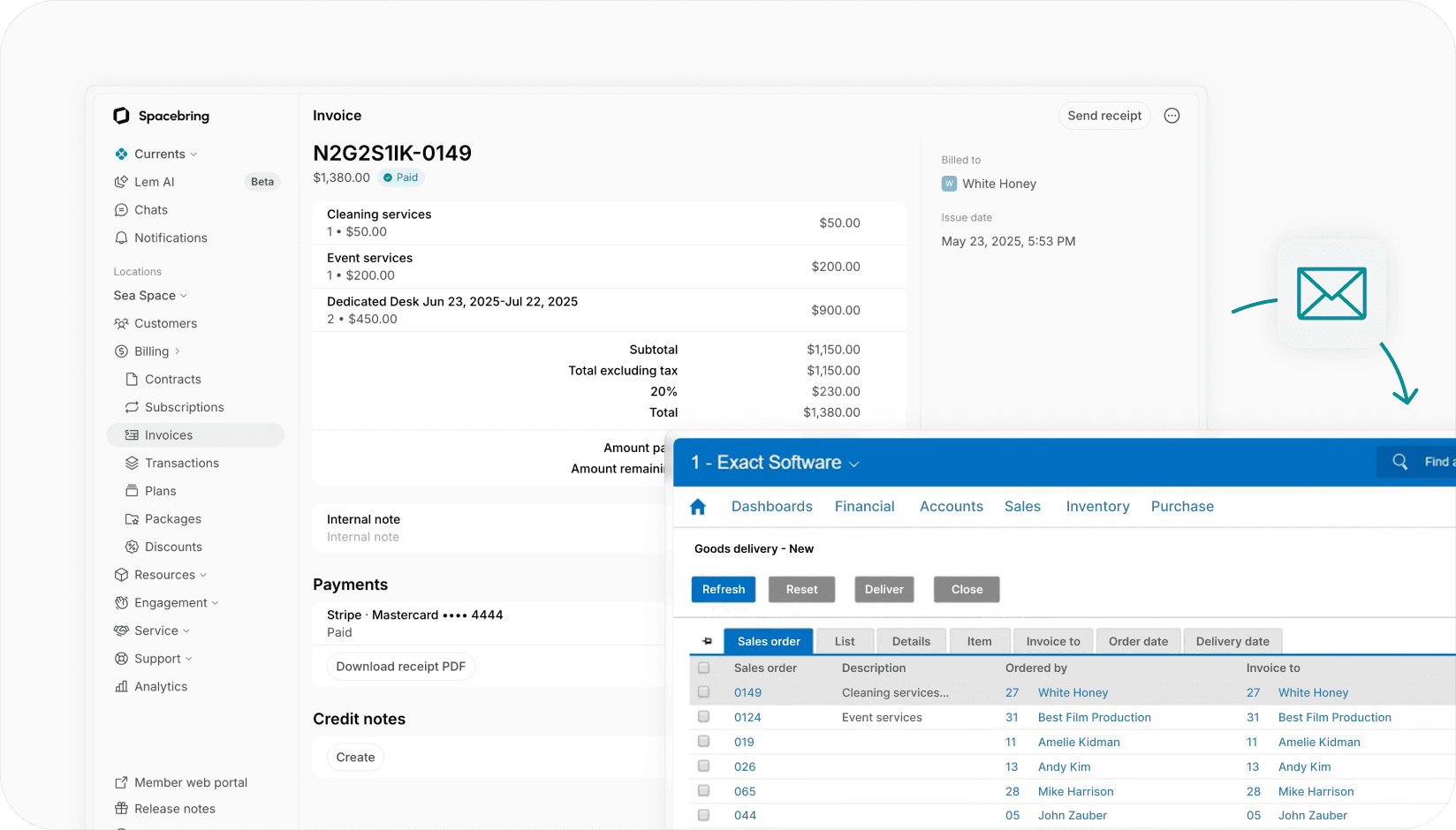Click the Exact Software search magnifier
Viewport: 1456px width, 830px height.
click(1400, 462)
